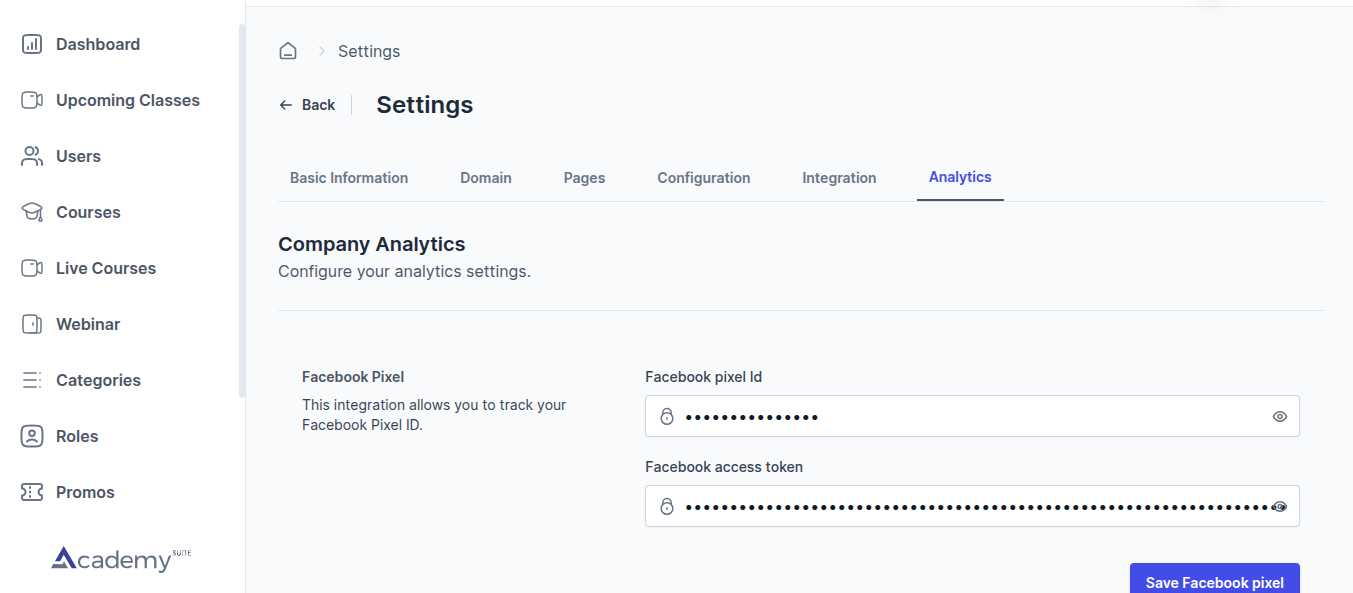
Task: Select the Integration tab
Action: click(839, 178)
